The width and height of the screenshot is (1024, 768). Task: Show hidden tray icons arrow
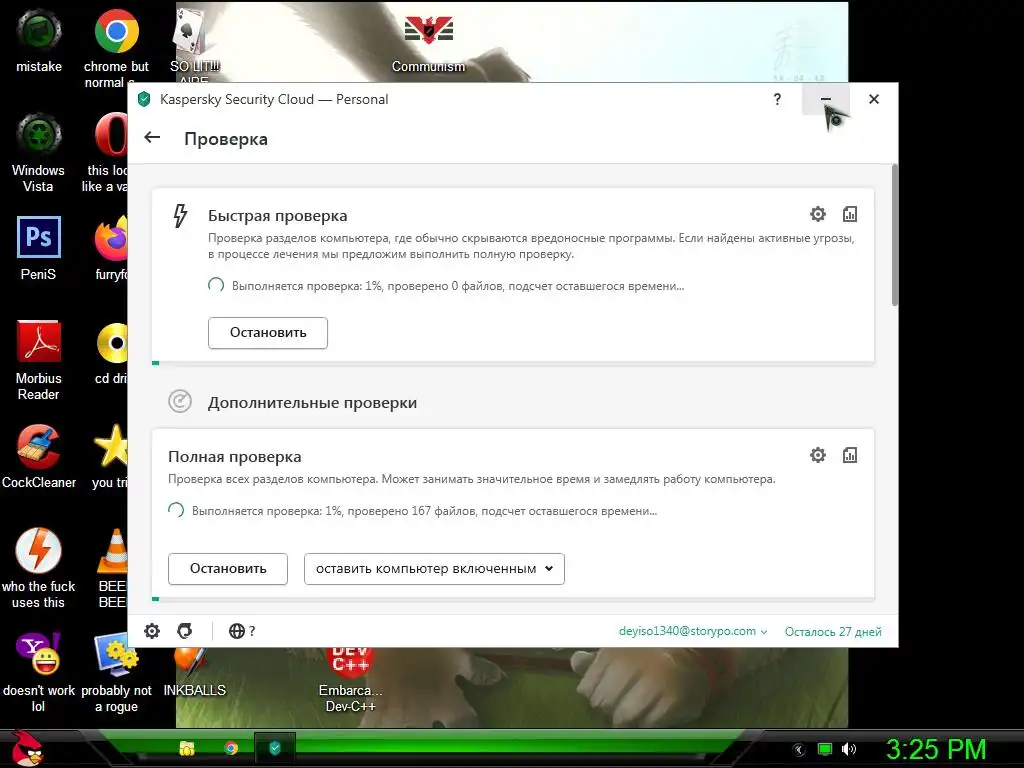point(798,750)
